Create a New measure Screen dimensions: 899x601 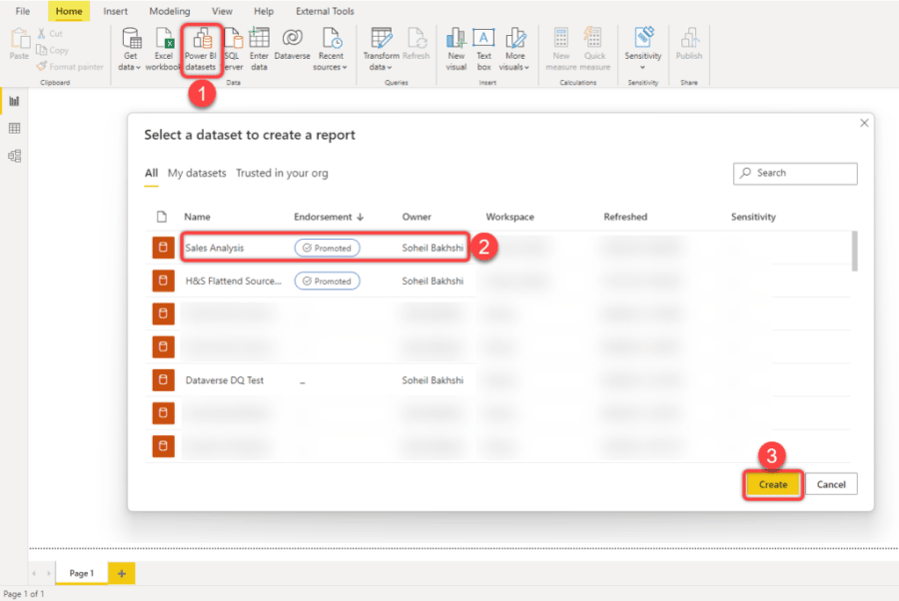tap(561, 49)
